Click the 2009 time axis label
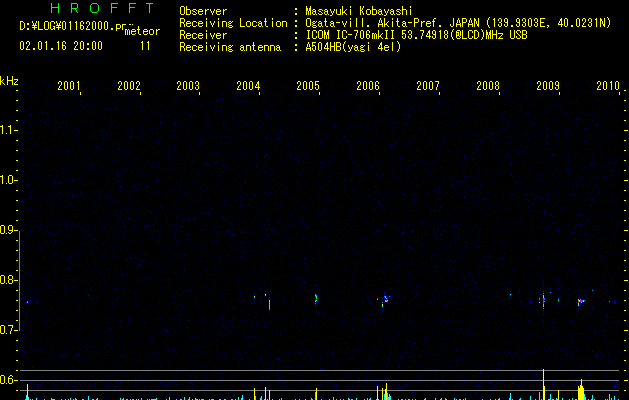 click(548, 85)
